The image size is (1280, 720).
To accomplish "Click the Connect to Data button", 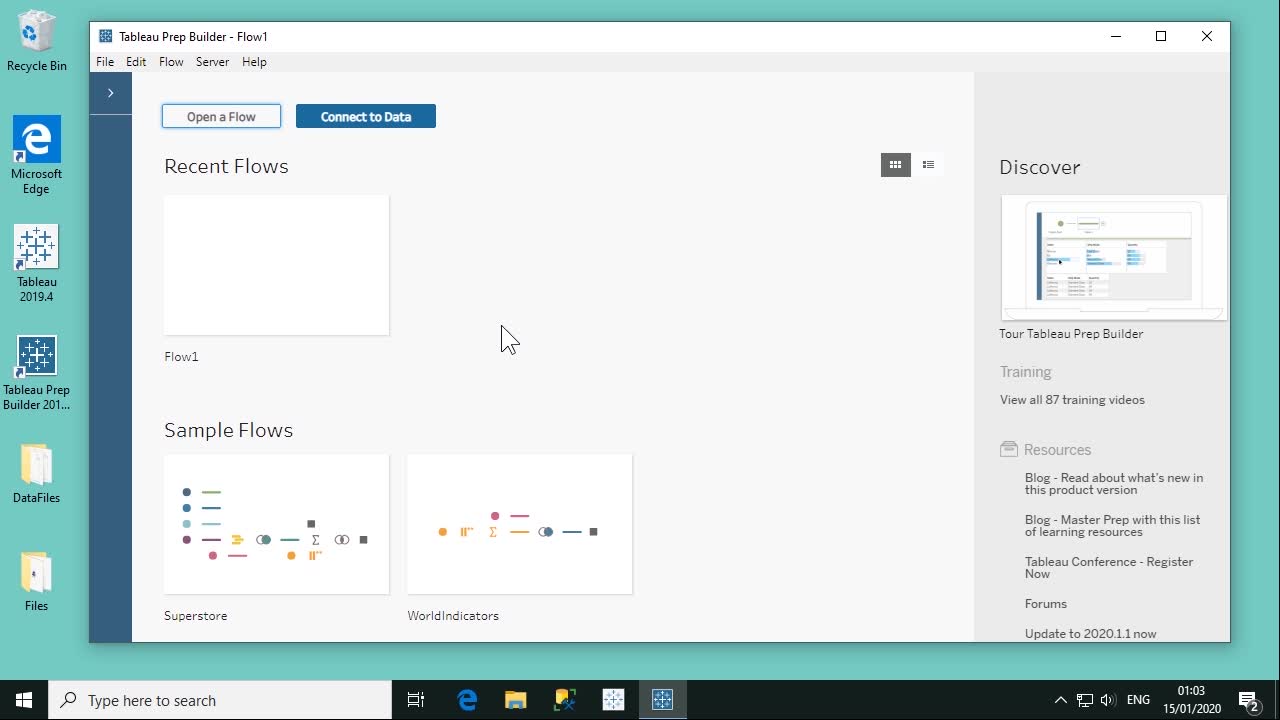I will [x=366, y=117].
